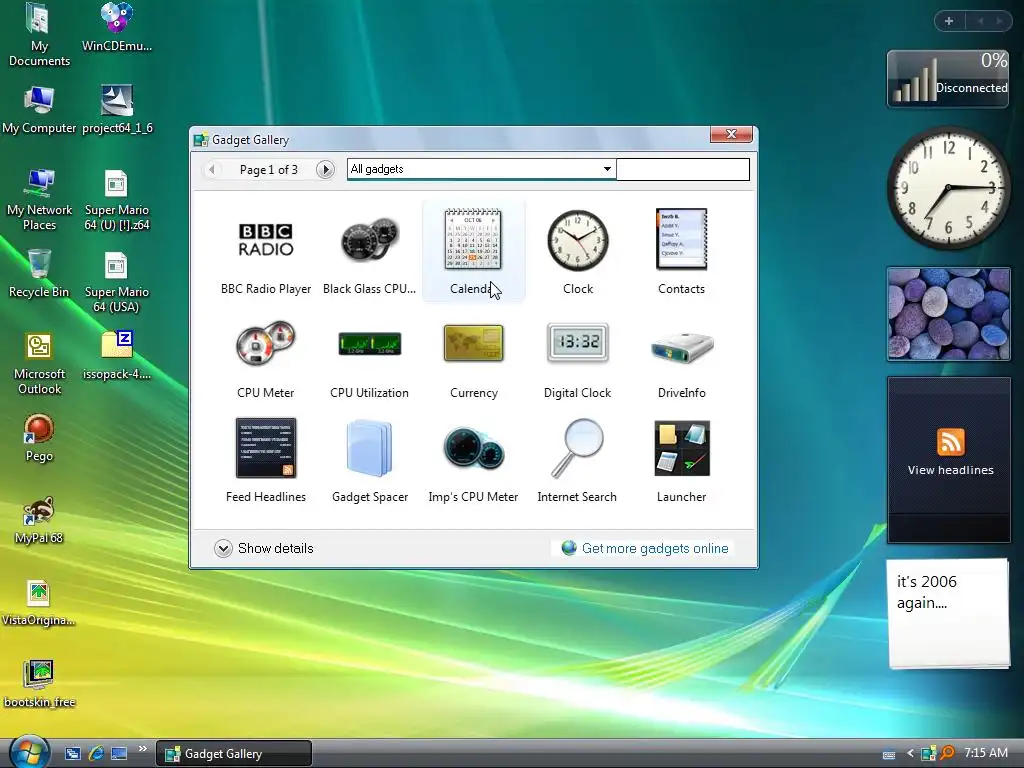Select My Network Places icon
This screenshot has width=1024, height=768.
tap(39, 199)
